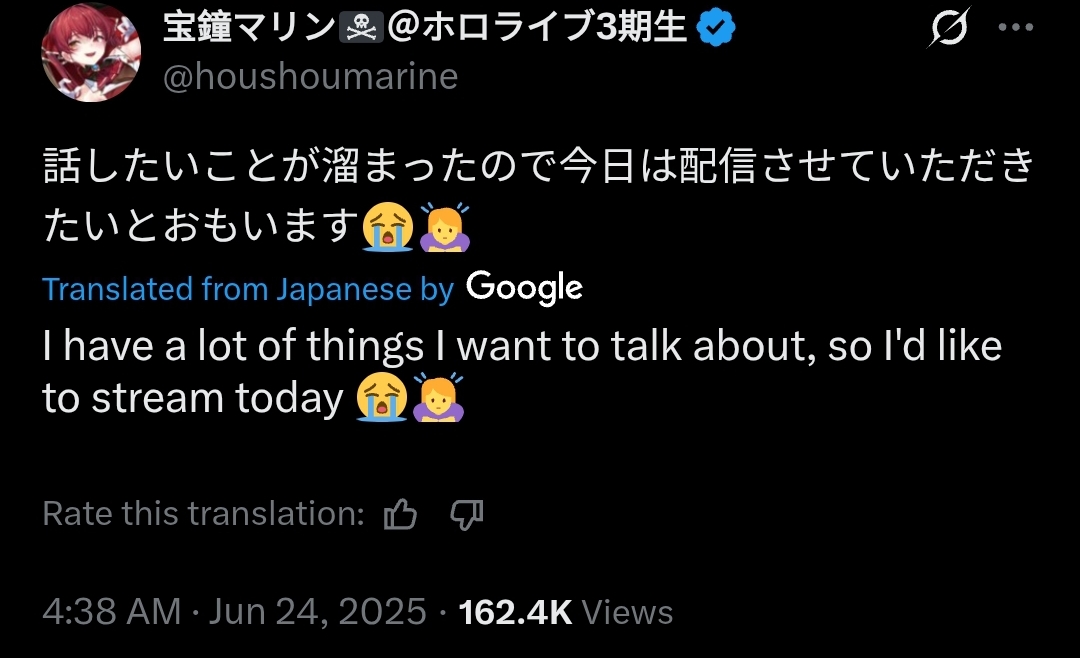The height and width of the screenshot is (658, 1080).
Task: Click bowing person emoji in Japanese tweet
Action: (441, 227)
